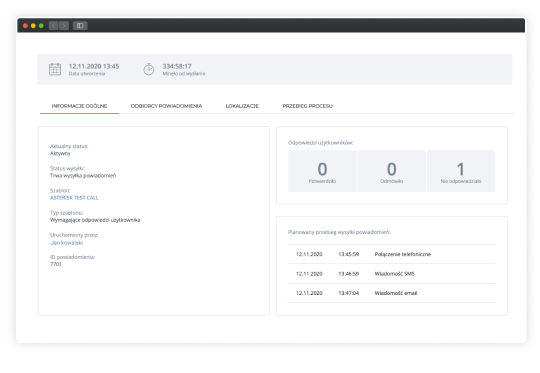Select the Połączenie telefoniczne schedule row
The width and height of the screenshot is (540, 373).
click(x=392, y=254)
